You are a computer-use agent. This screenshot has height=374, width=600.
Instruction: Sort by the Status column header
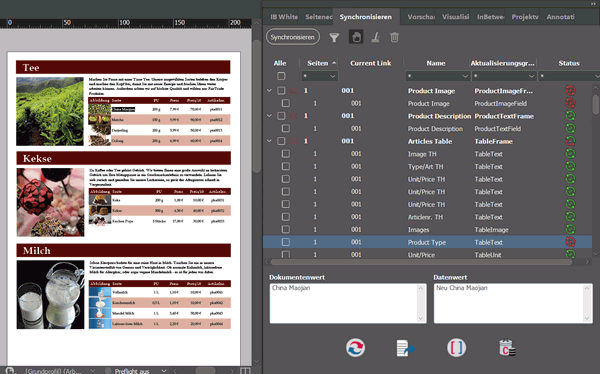point(569,63)
